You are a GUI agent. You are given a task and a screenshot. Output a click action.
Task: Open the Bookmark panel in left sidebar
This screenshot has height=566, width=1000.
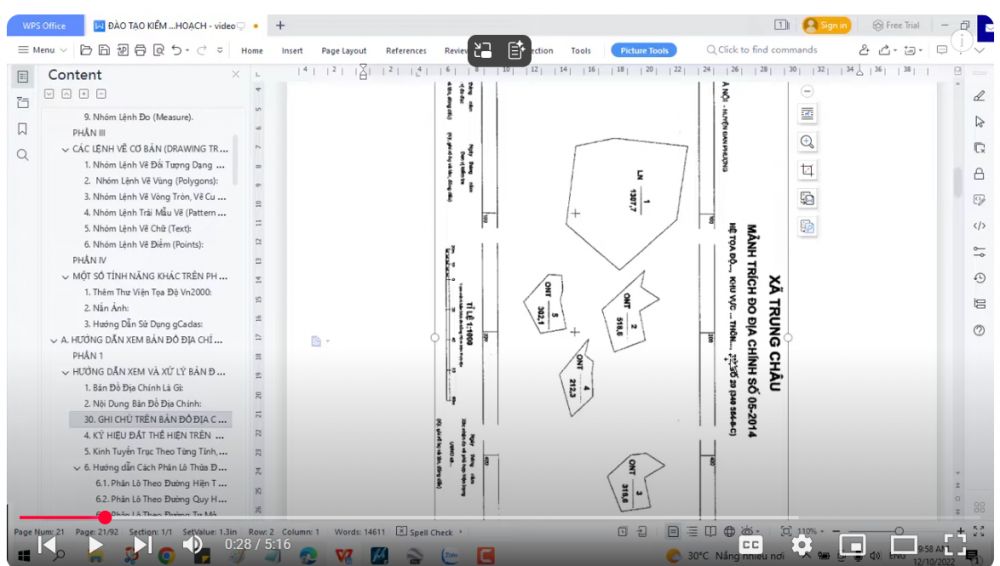pos(23,129)
